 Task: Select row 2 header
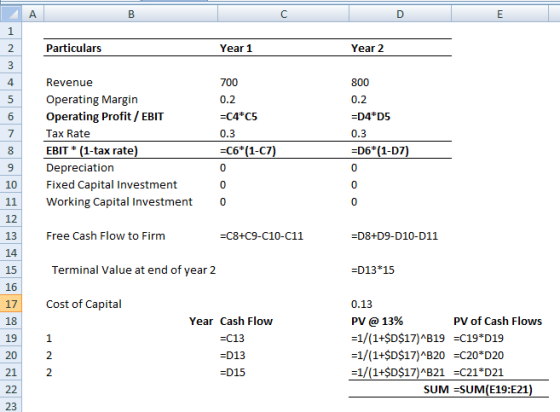[11, 48]
